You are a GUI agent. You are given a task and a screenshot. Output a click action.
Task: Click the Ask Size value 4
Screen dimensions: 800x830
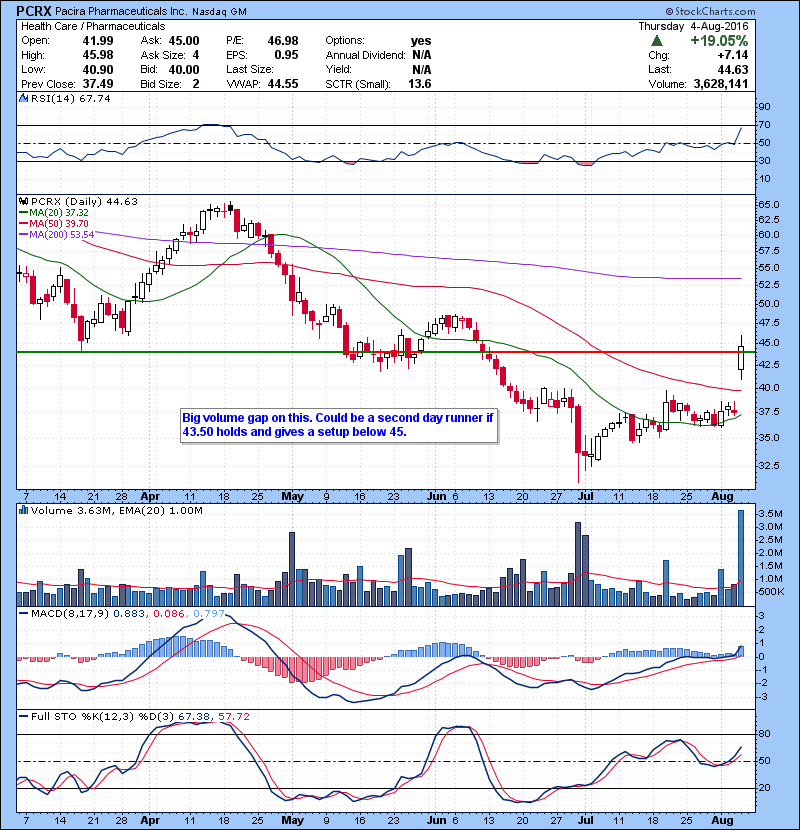point(196,55)
